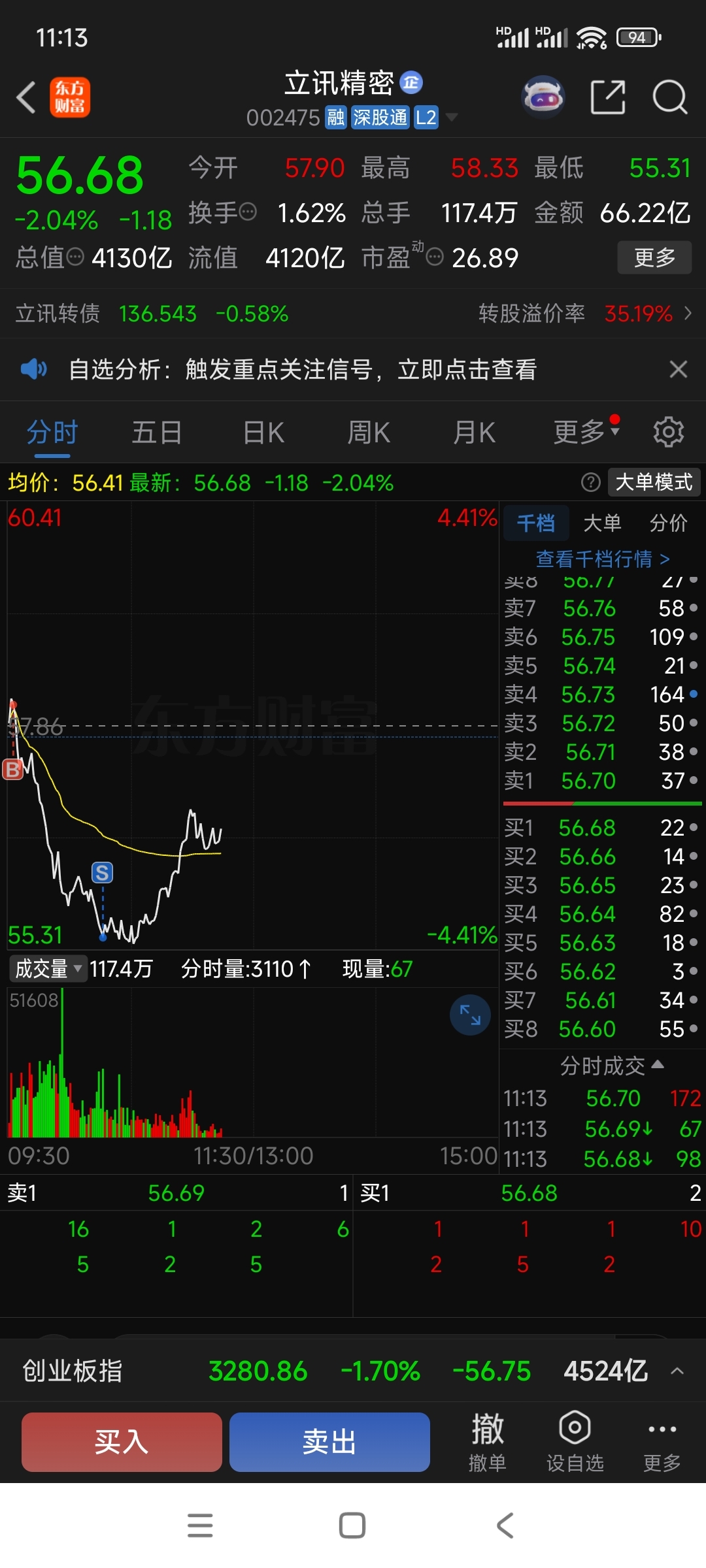Tap the 均价 56.41 average price label
The height and width of the screenshot is (1568, 706).
tap(65, 483)
